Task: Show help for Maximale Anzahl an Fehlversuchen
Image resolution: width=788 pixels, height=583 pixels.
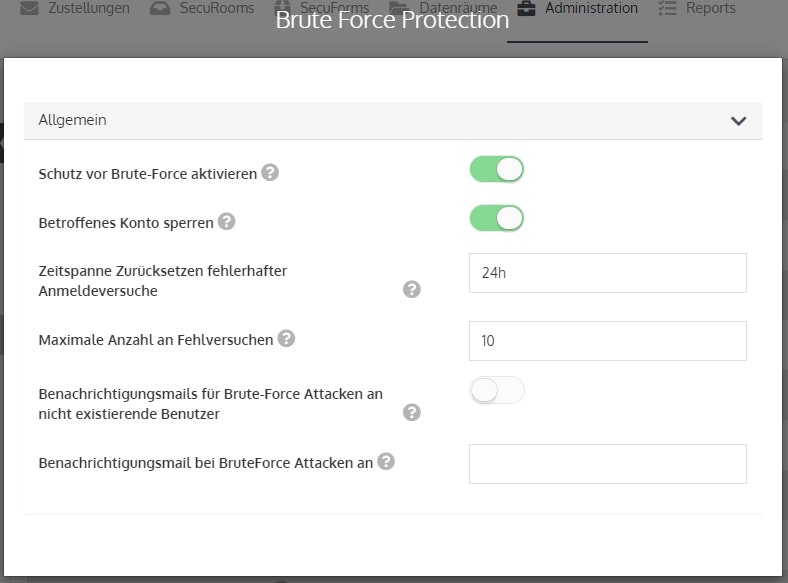Action: tap(286, 338)
